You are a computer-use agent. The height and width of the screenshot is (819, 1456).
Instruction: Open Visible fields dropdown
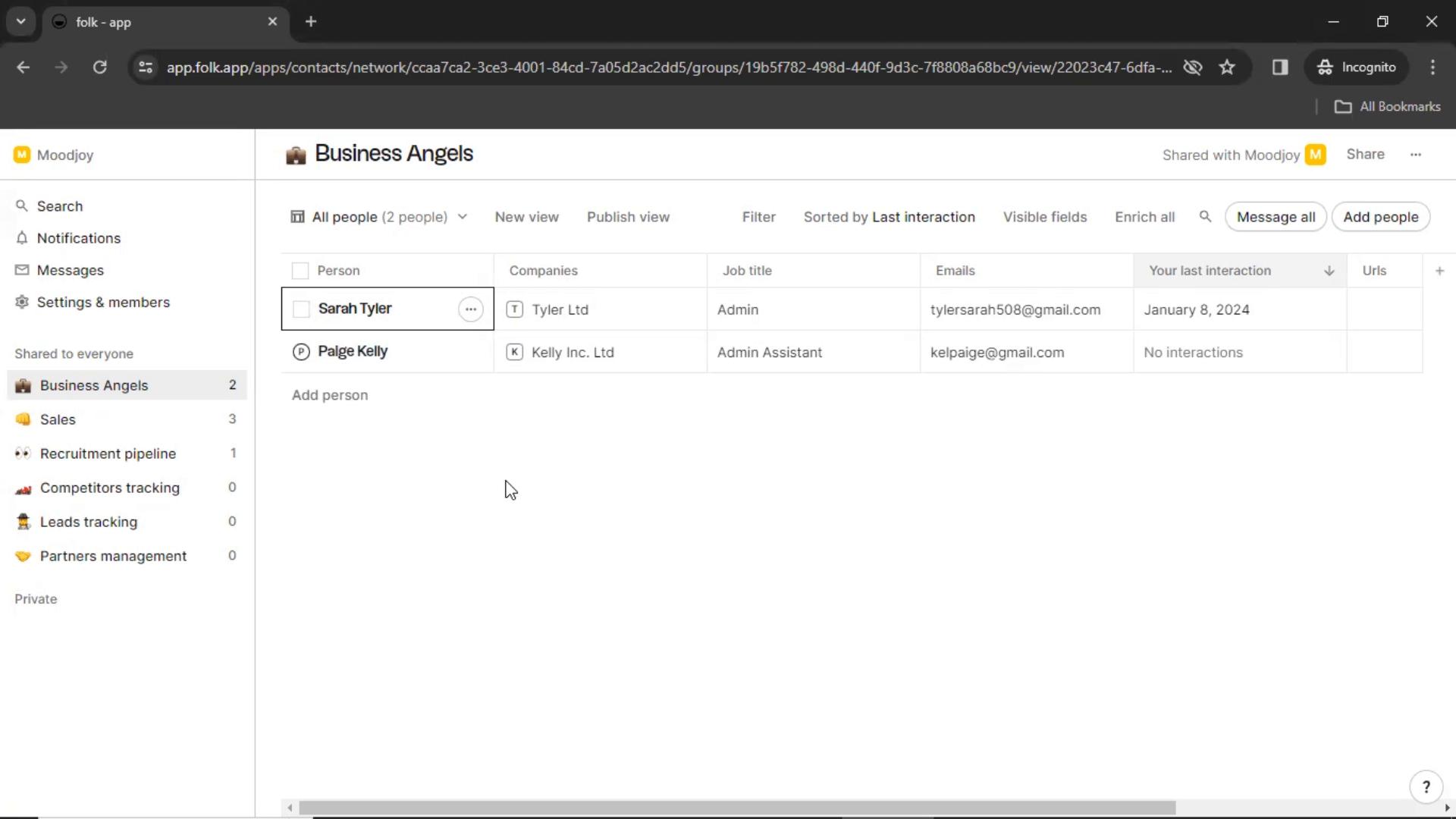point(1044,216)
